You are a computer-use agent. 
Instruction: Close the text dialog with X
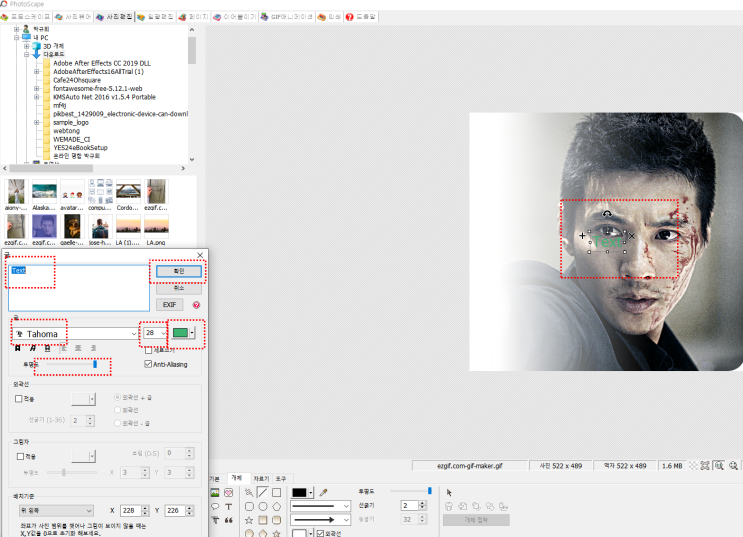(200, 255)
